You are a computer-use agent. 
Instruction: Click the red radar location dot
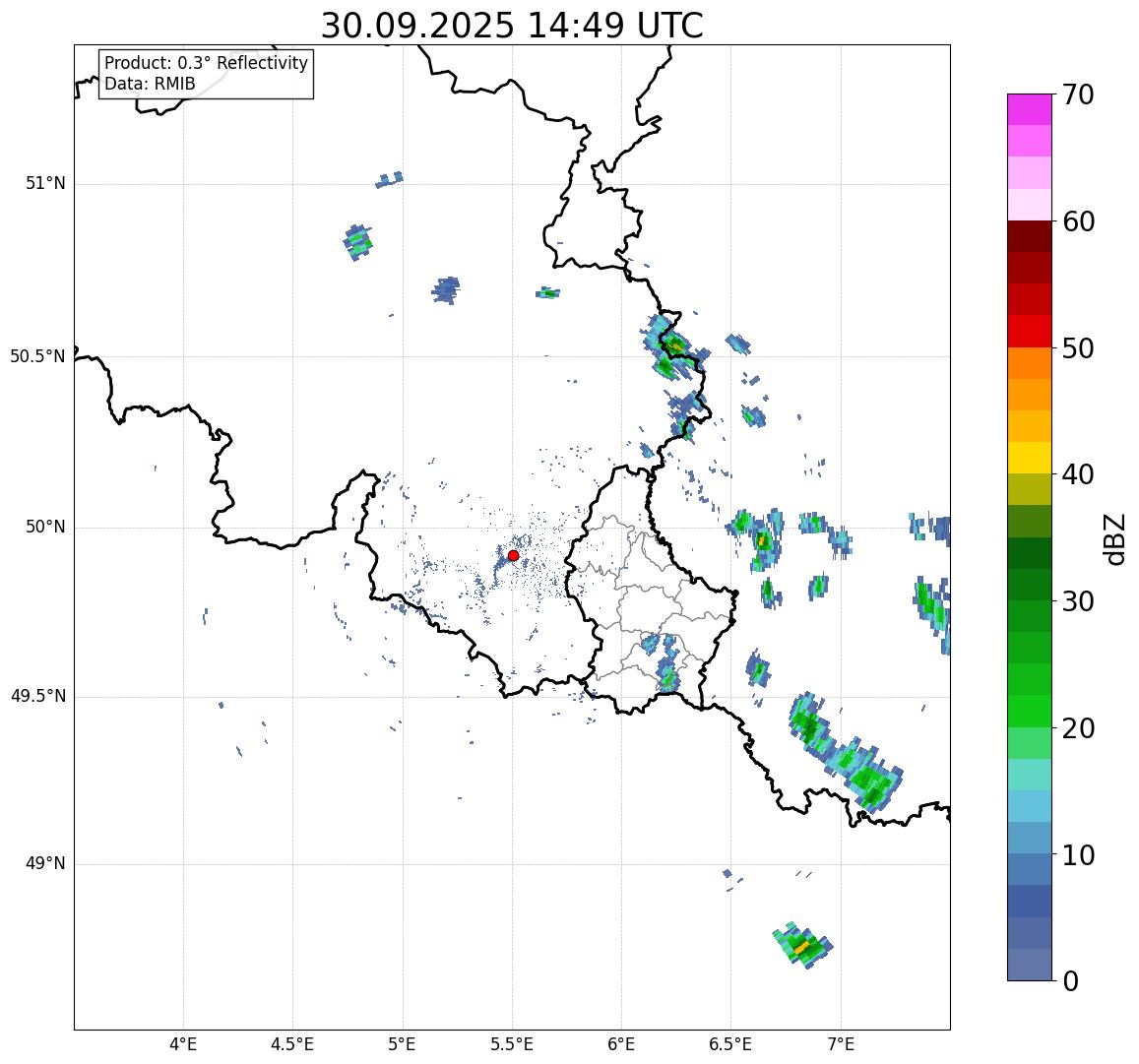pyautogui.click(x=513, y=555)
